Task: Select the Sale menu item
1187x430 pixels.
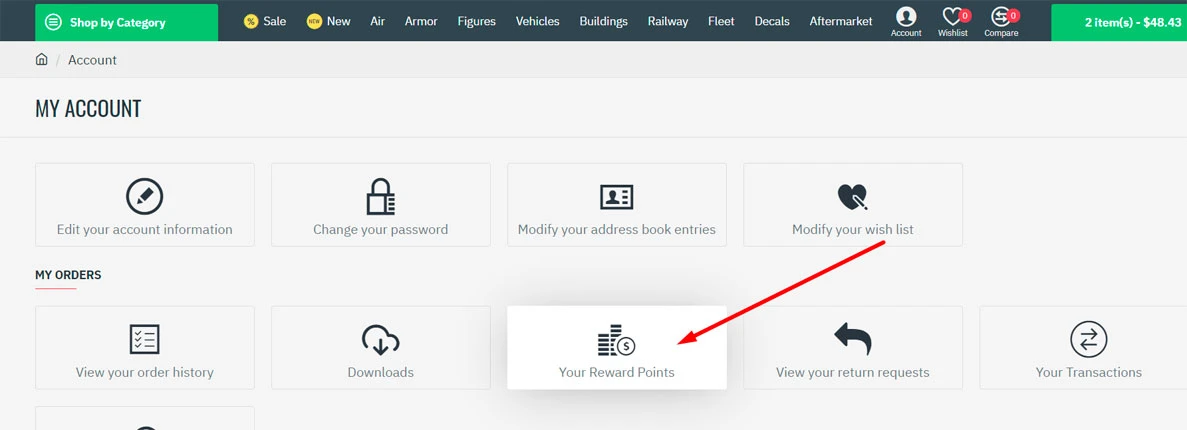Action: [265, 21]
